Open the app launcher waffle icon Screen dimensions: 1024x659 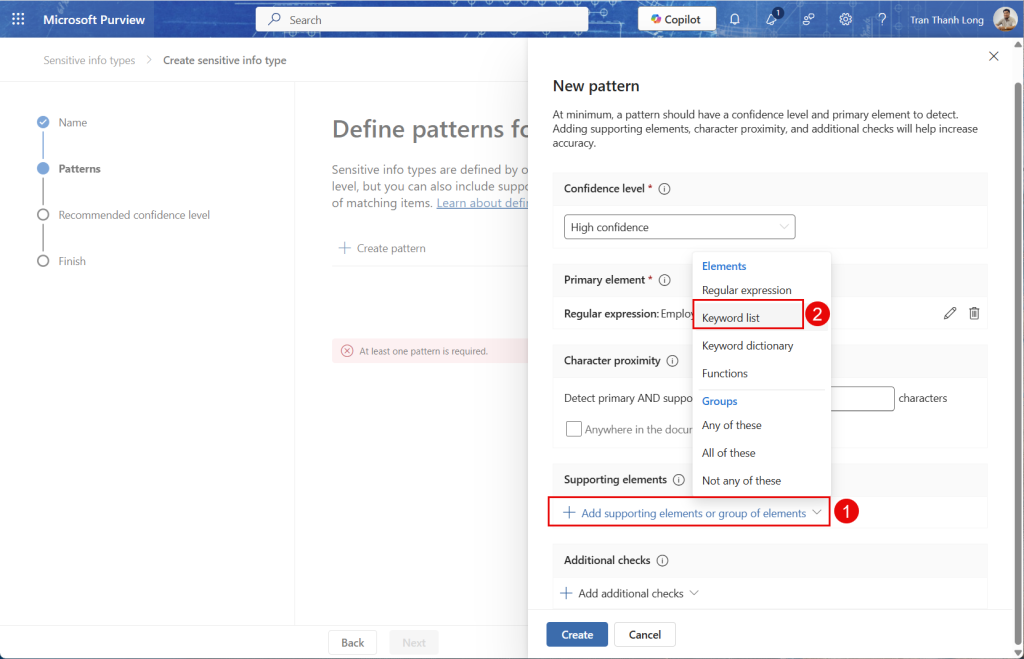[18, 19]
